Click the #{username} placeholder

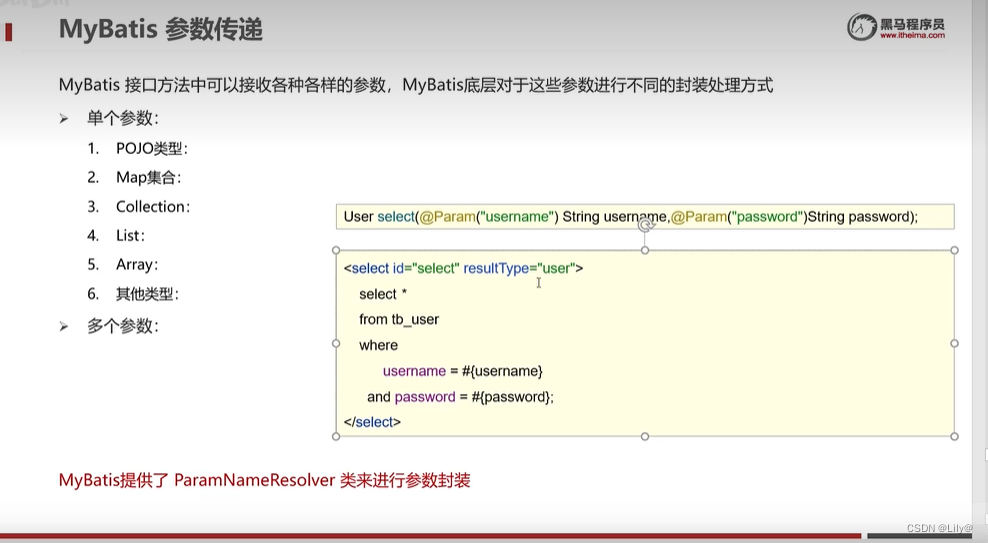[502, 371]
